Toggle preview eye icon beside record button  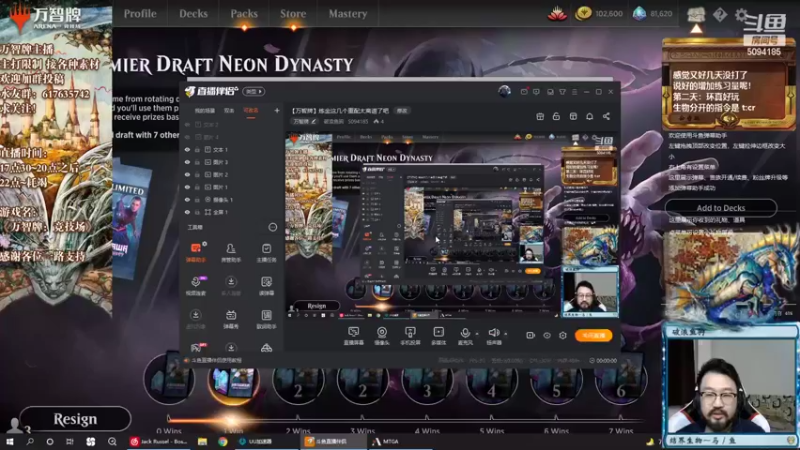pos(547,335)
